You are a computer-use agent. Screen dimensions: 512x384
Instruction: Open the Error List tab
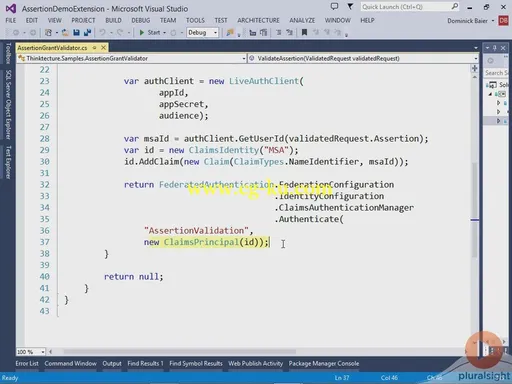click(x=27, y=363)
